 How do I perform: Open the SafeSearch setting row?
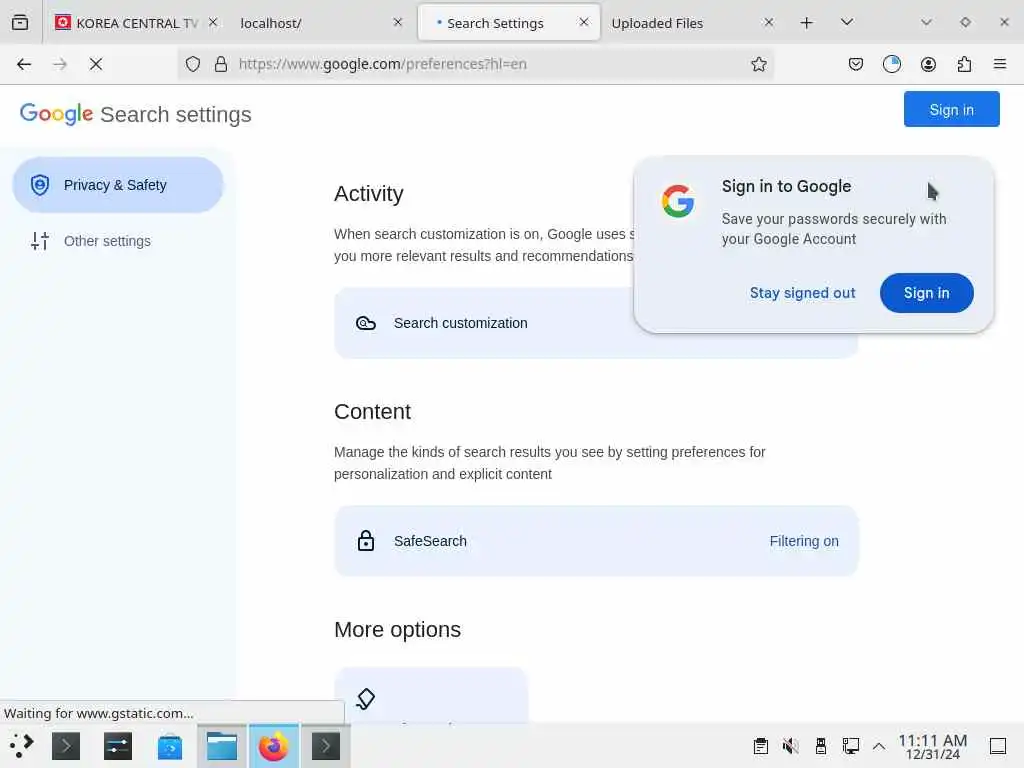pos(596,541)
